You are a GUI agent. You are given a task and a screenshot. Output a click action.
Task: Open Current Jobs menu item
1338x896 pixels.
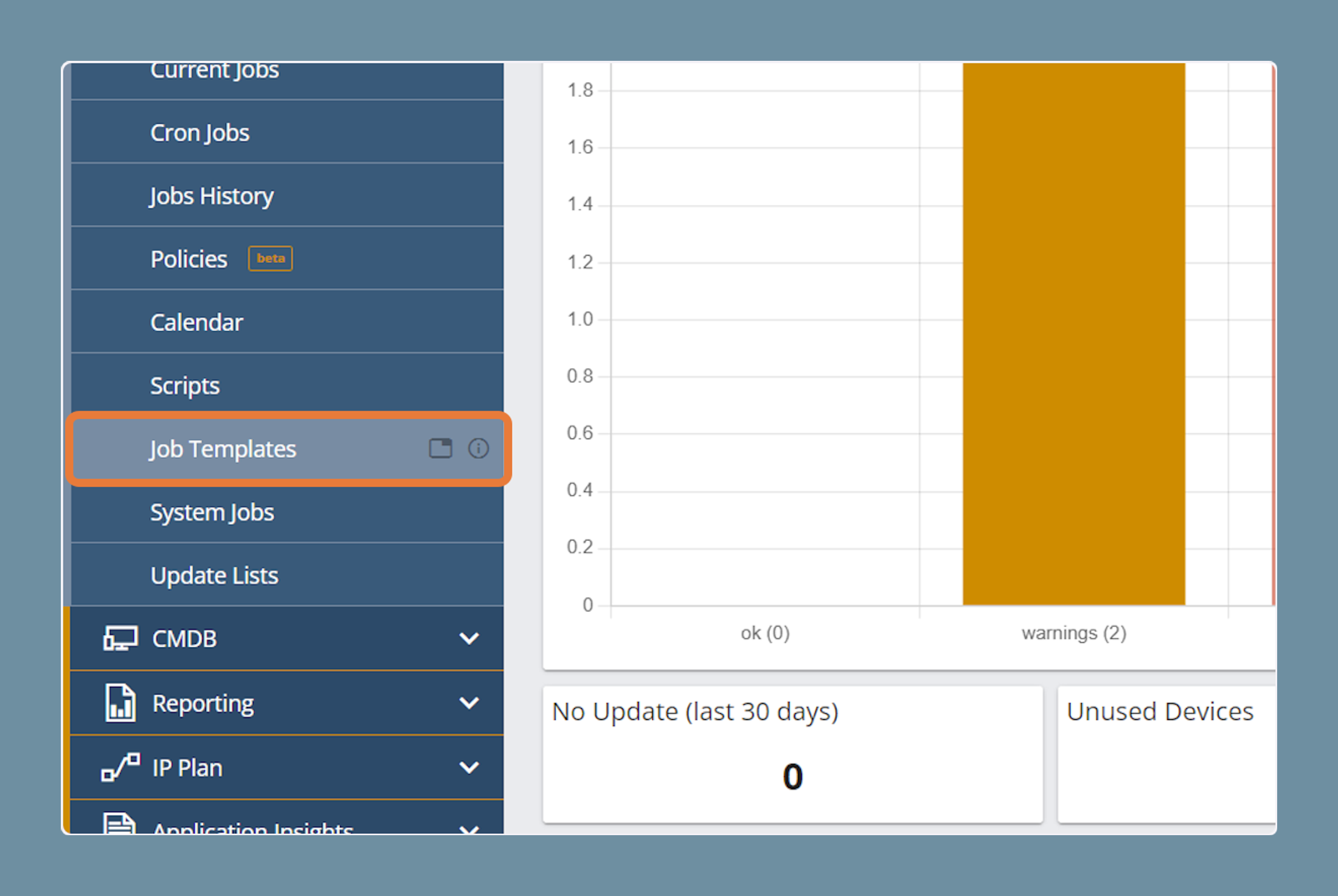287,80
